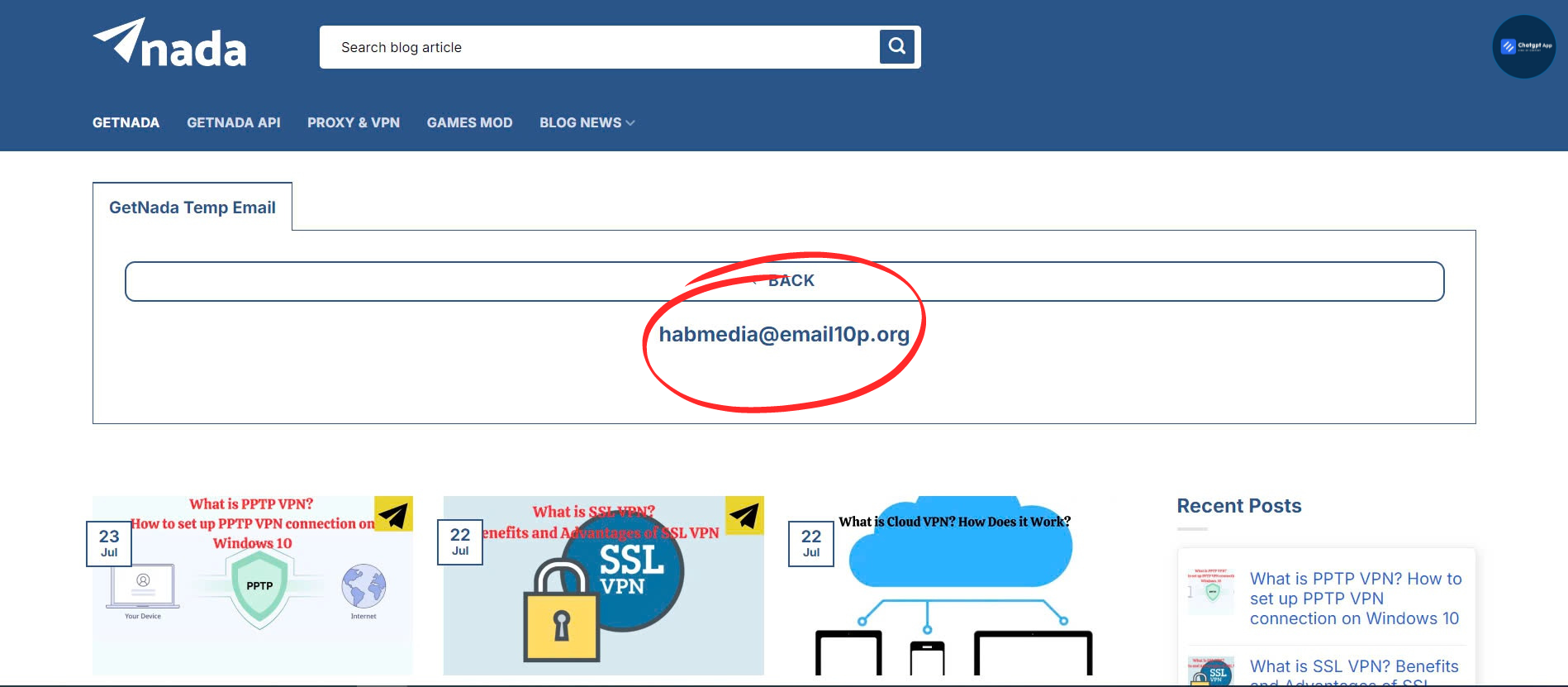
Task: Click the search magnifier button
Action: click(896, 46)
